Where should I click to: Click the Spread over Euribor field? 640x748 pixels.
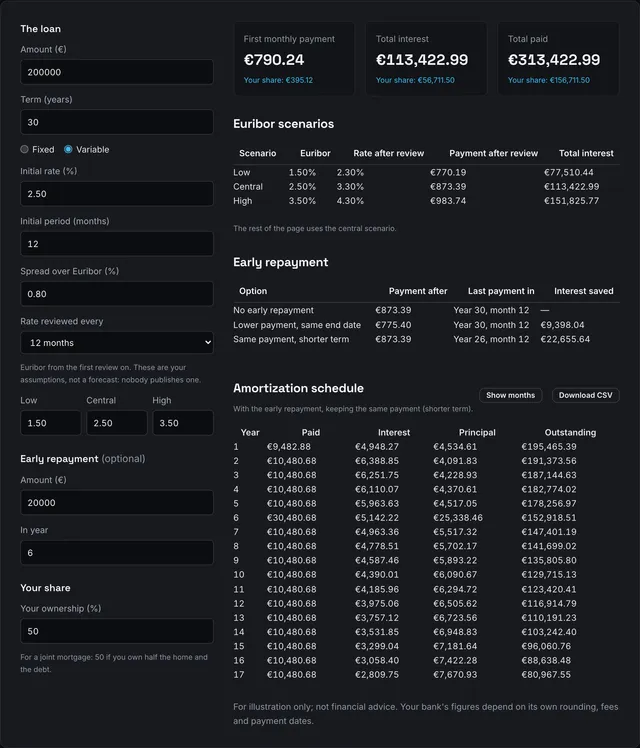tap(117, 294)
